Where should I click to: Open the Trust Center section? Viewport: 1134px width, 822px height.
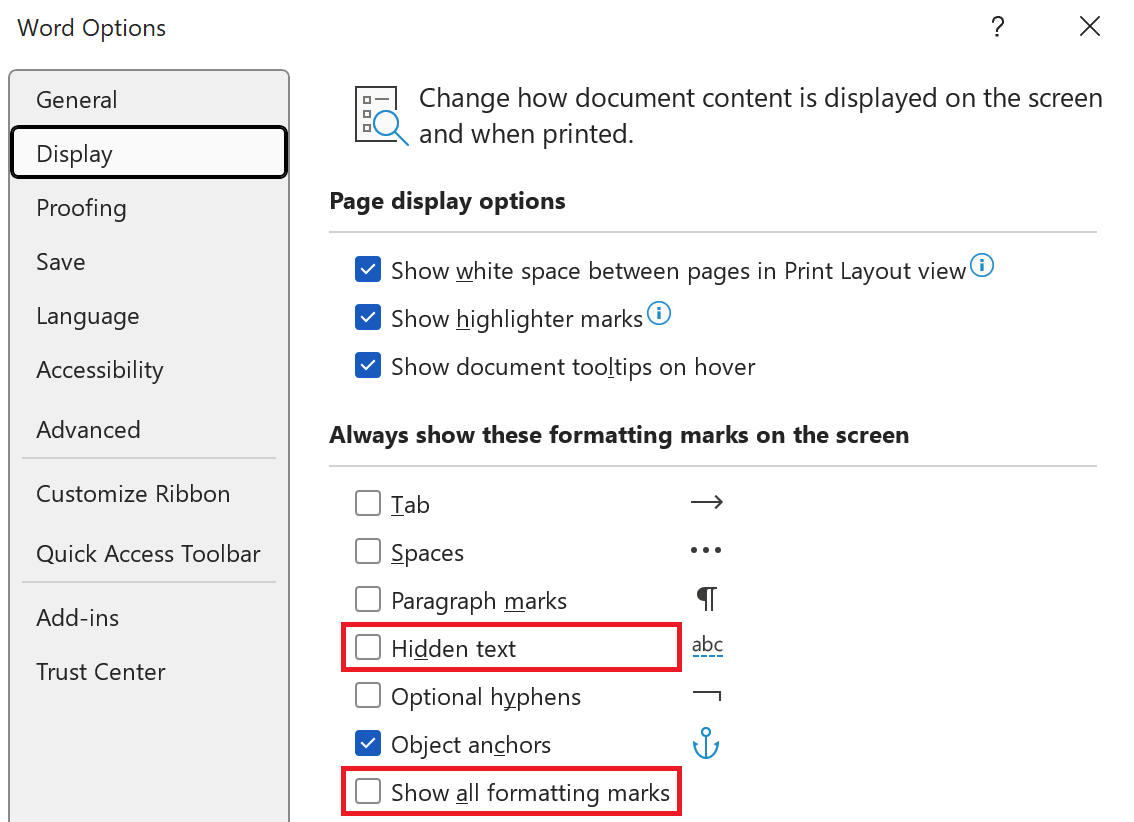[x=100, y=672]
